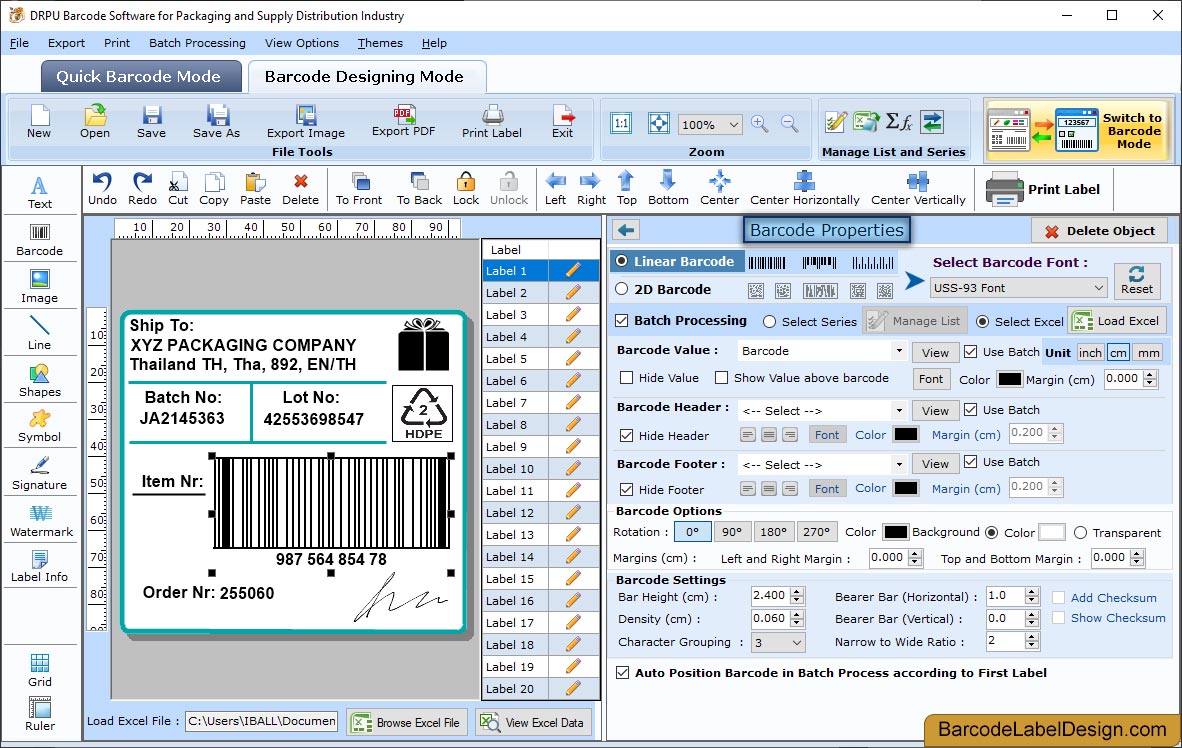
Task: Open the Themes menu
Action: pyautogui.click(x=380, y=43)
